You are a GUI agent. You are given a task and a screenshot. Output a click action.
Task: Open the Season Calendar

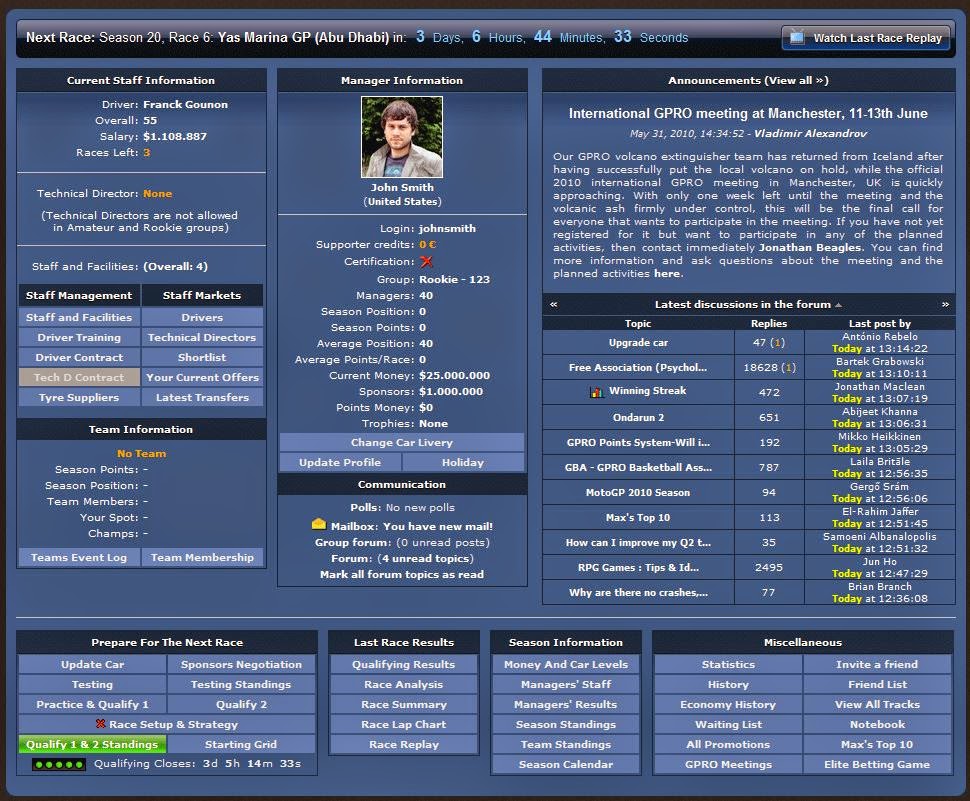(566, 765)
